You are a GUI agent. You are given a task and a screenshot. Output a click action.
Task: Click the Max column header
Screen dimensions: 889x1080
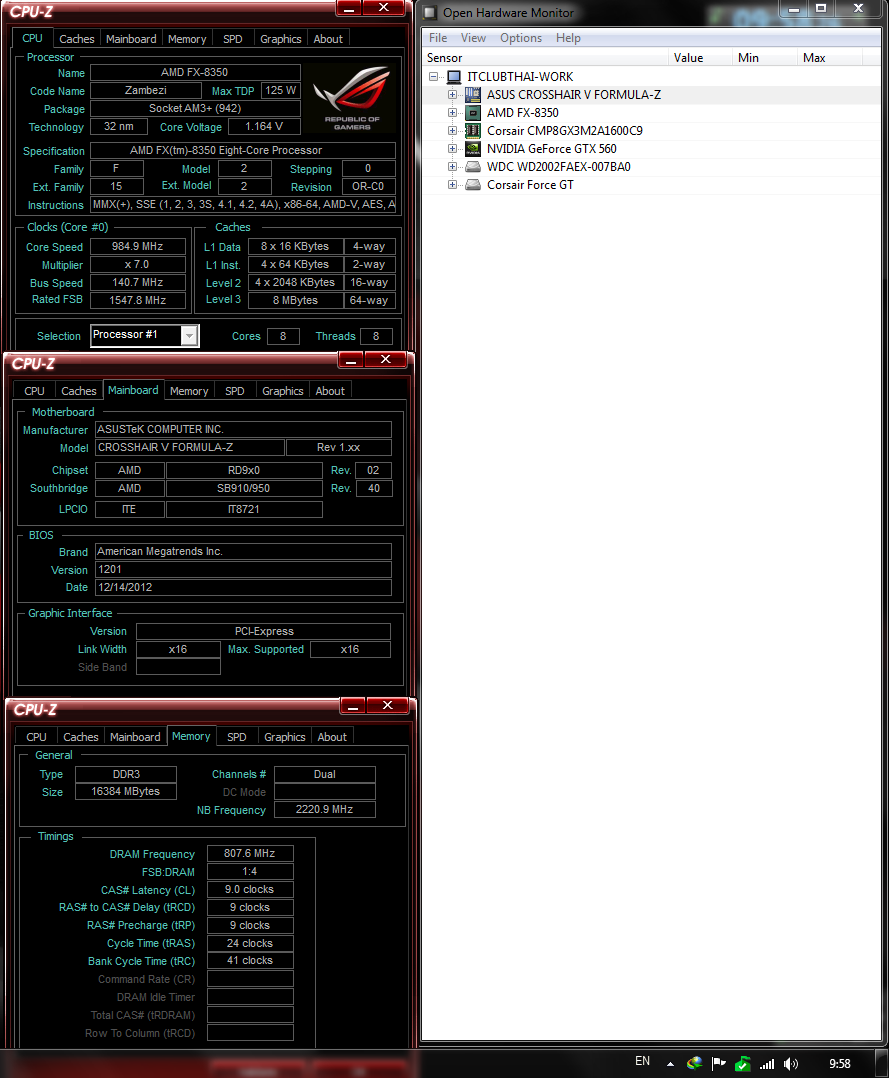[830, 58]
